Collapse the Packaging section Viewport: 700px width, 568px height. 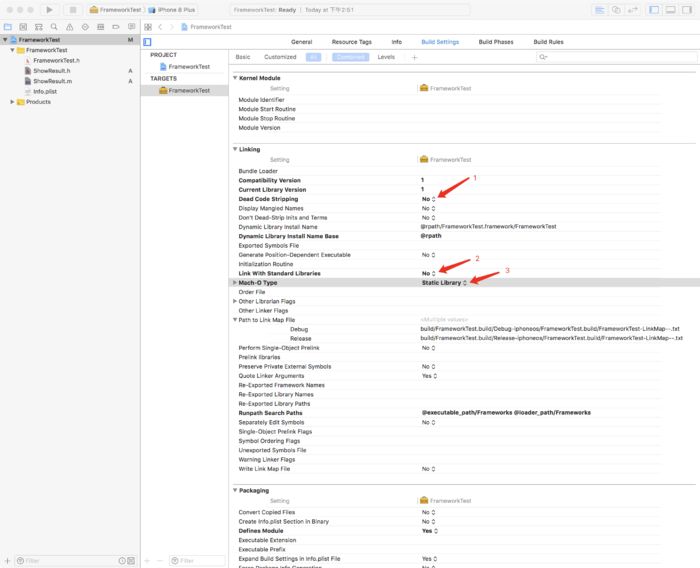[235, 490]
